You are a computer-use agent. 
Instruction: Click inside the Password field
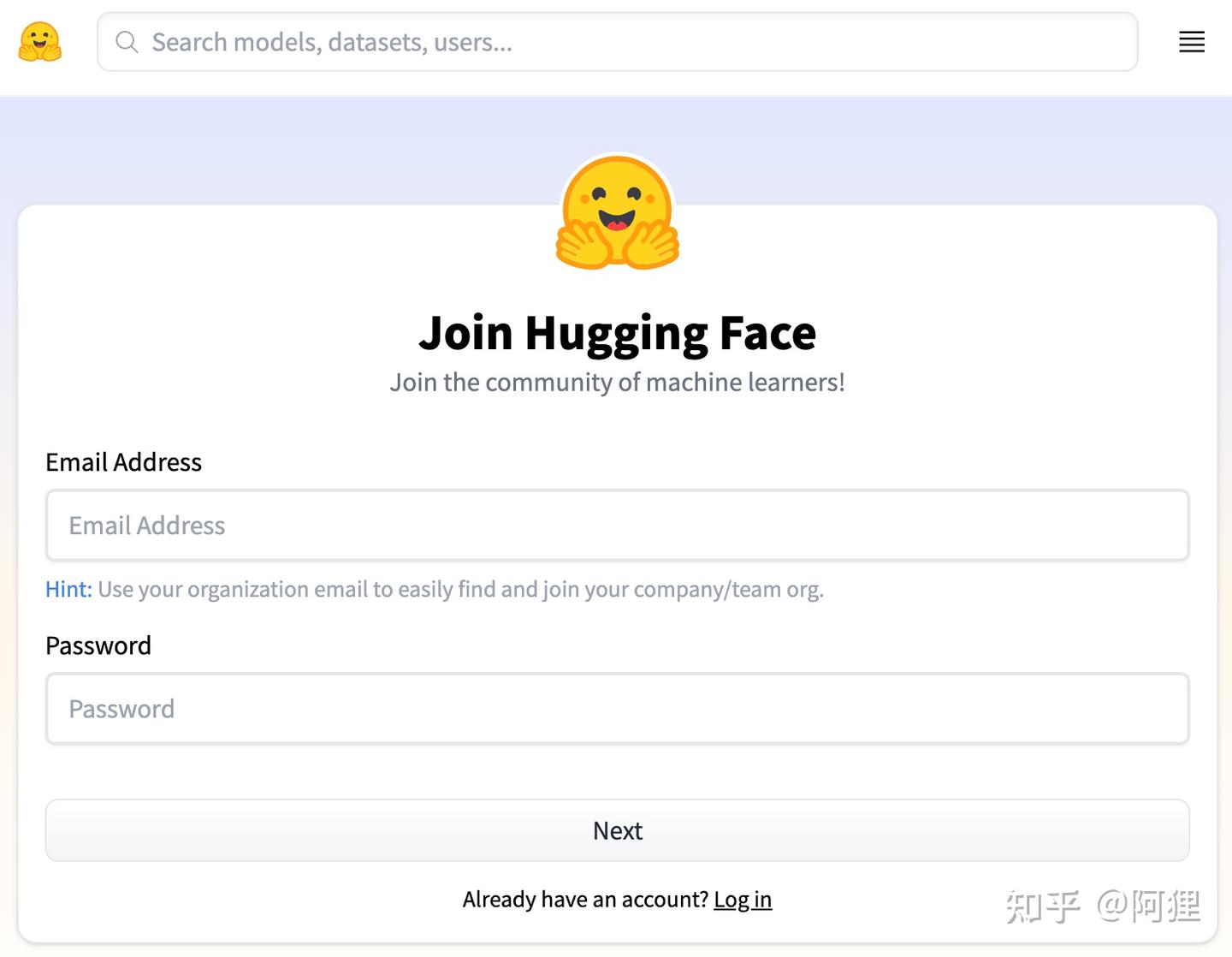[x=618, y=709]
